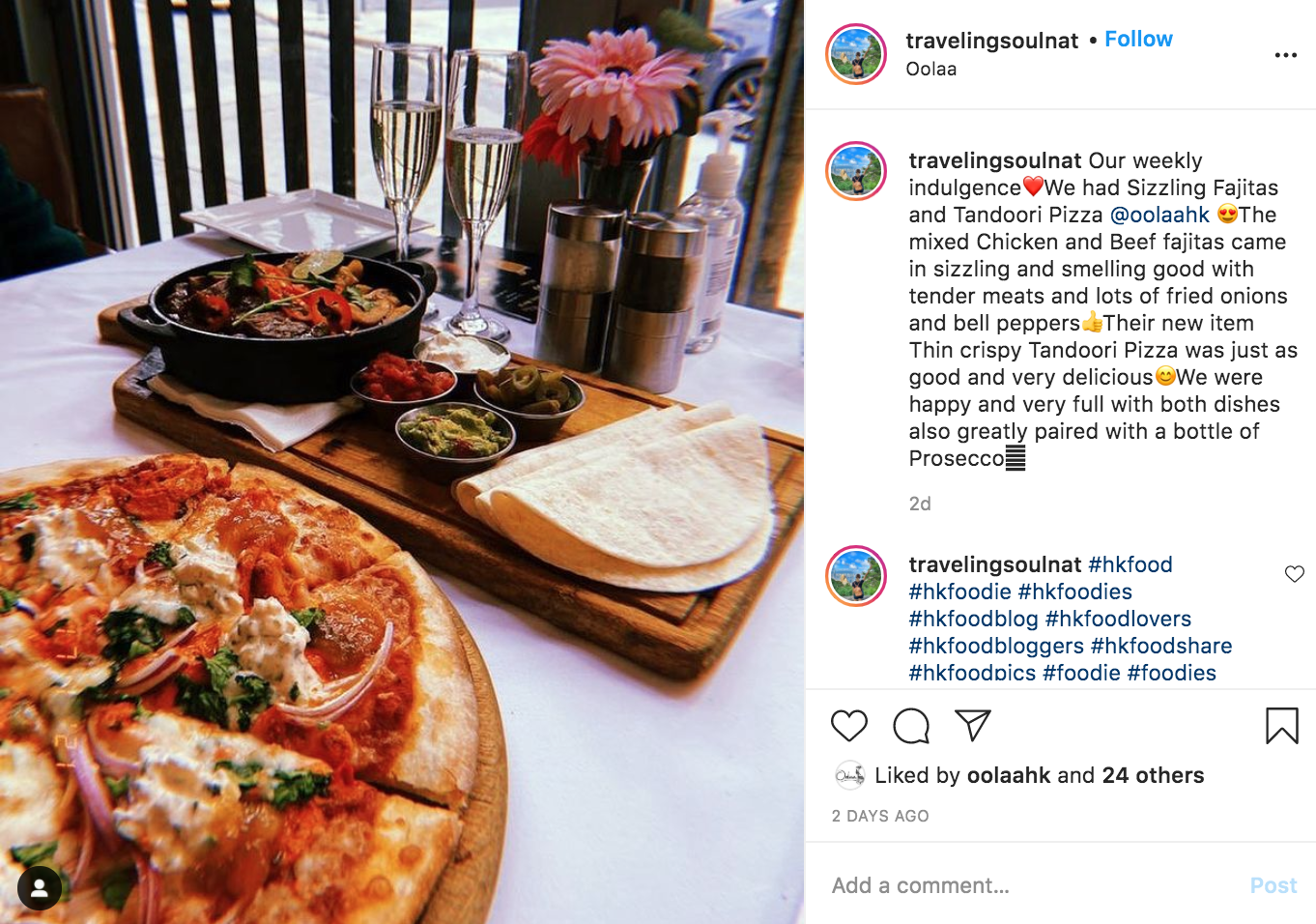Follow travelingsoulnat

pyautogui.click(x=1138, y=40)
